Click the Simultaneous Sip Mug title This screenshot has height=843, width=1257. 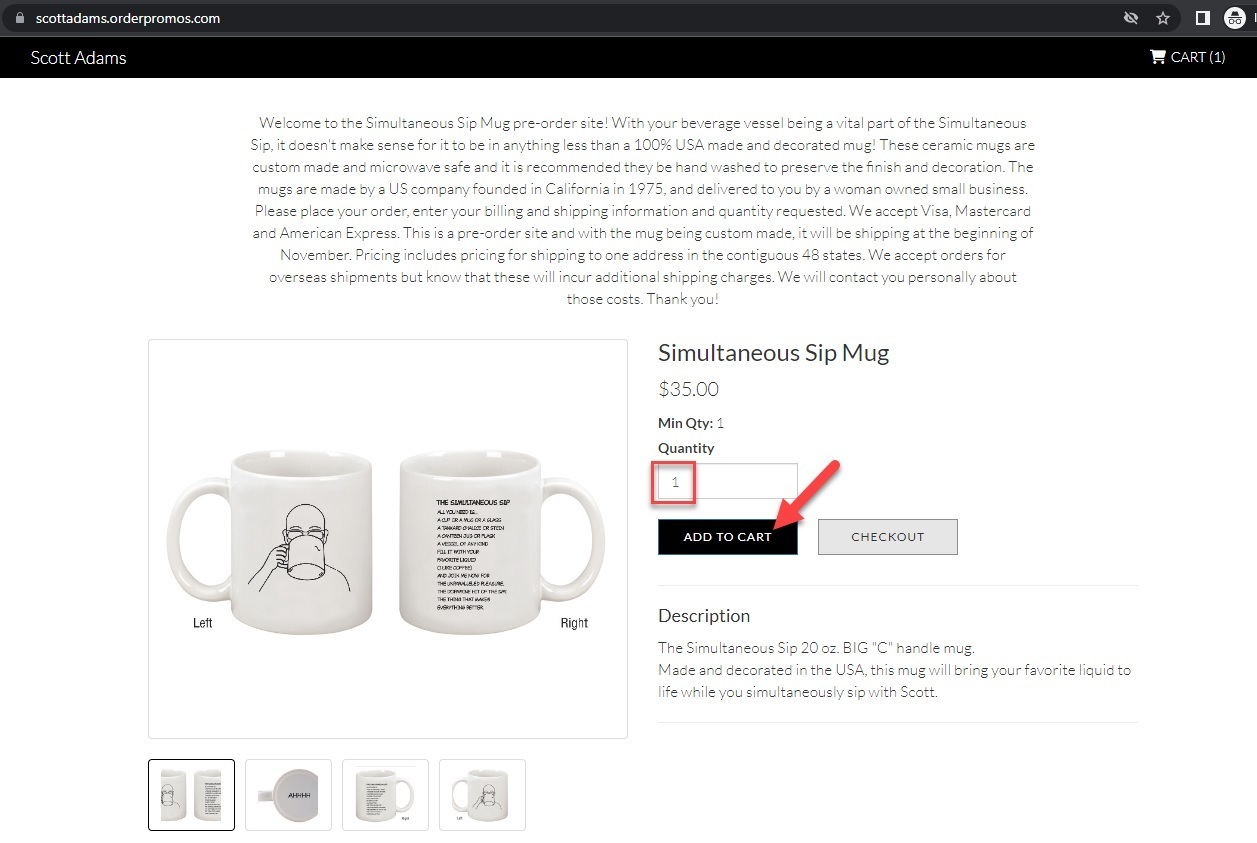pyautogui.click(x=773, y=352)
